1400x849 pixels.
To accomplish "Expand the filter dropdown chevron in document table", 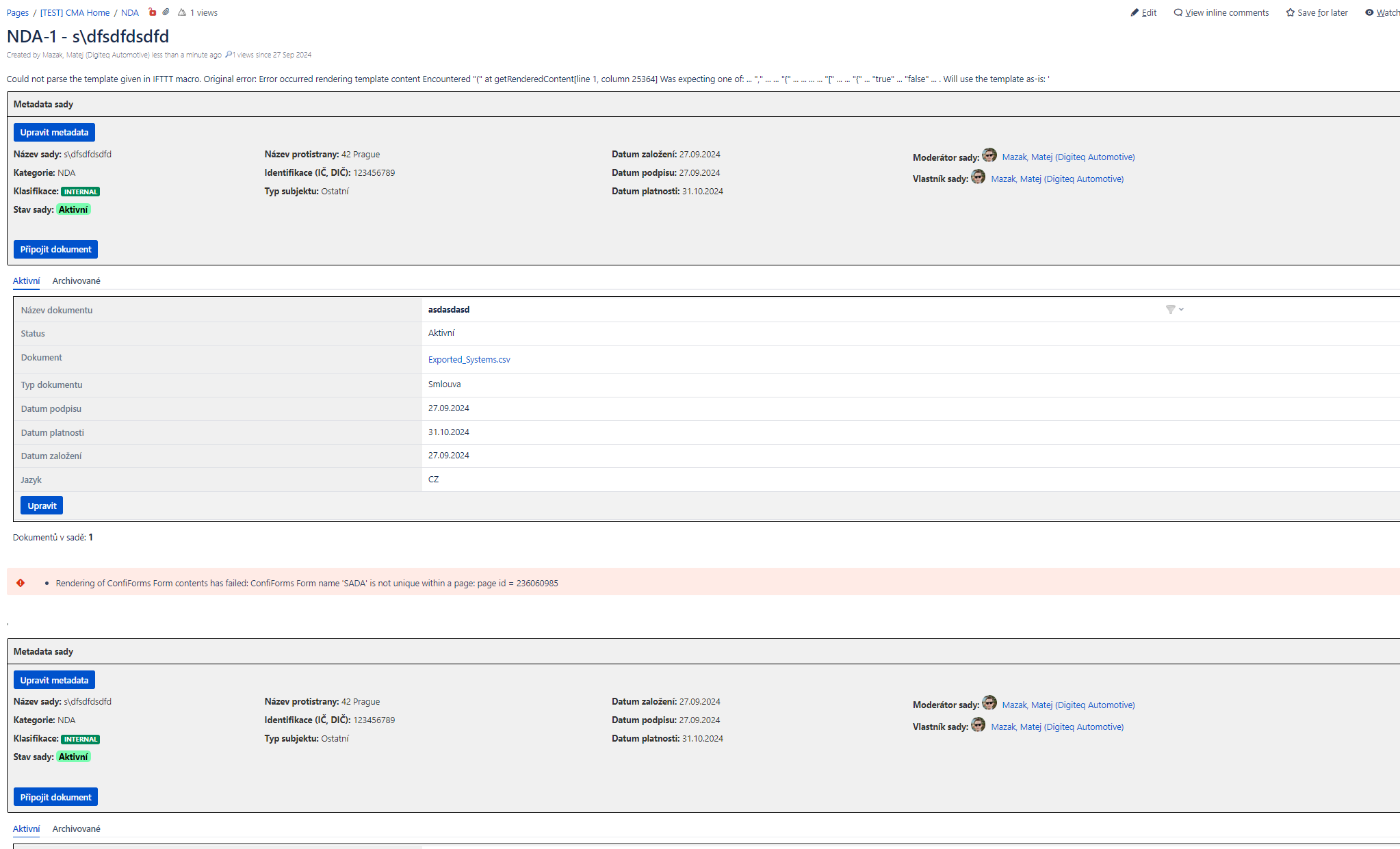I will tap(1182, 310).
